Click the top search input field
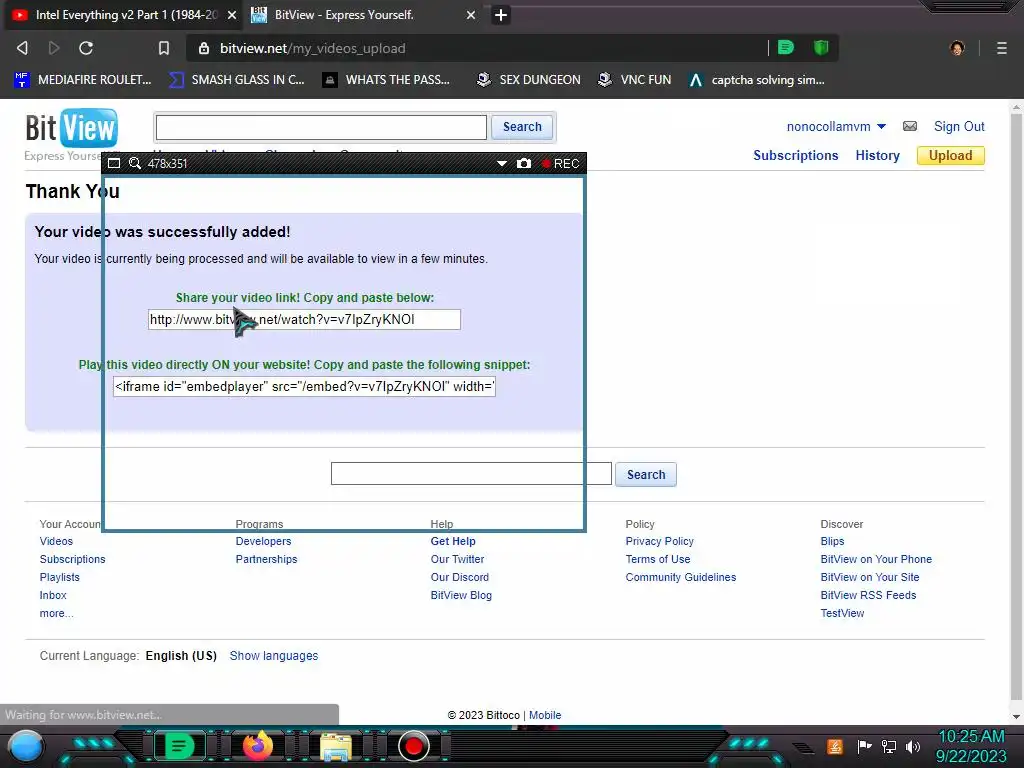This screenshot has width=1024, height=768. [321, 127]
